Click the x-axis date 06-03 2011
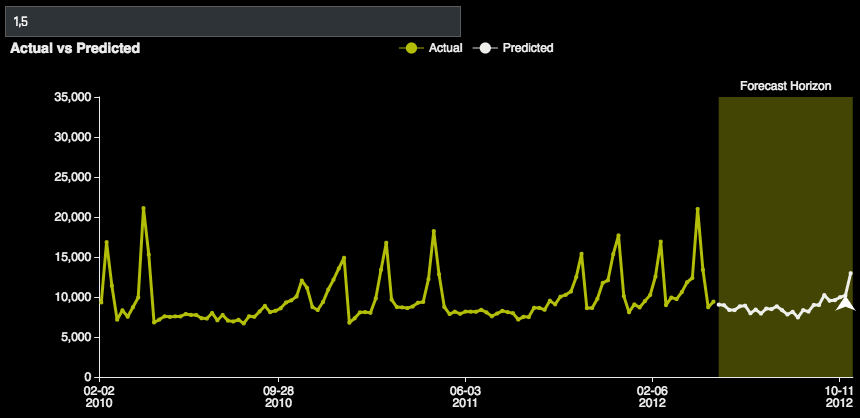The width and height of the screenshot is (860, 418). point(465,397)
